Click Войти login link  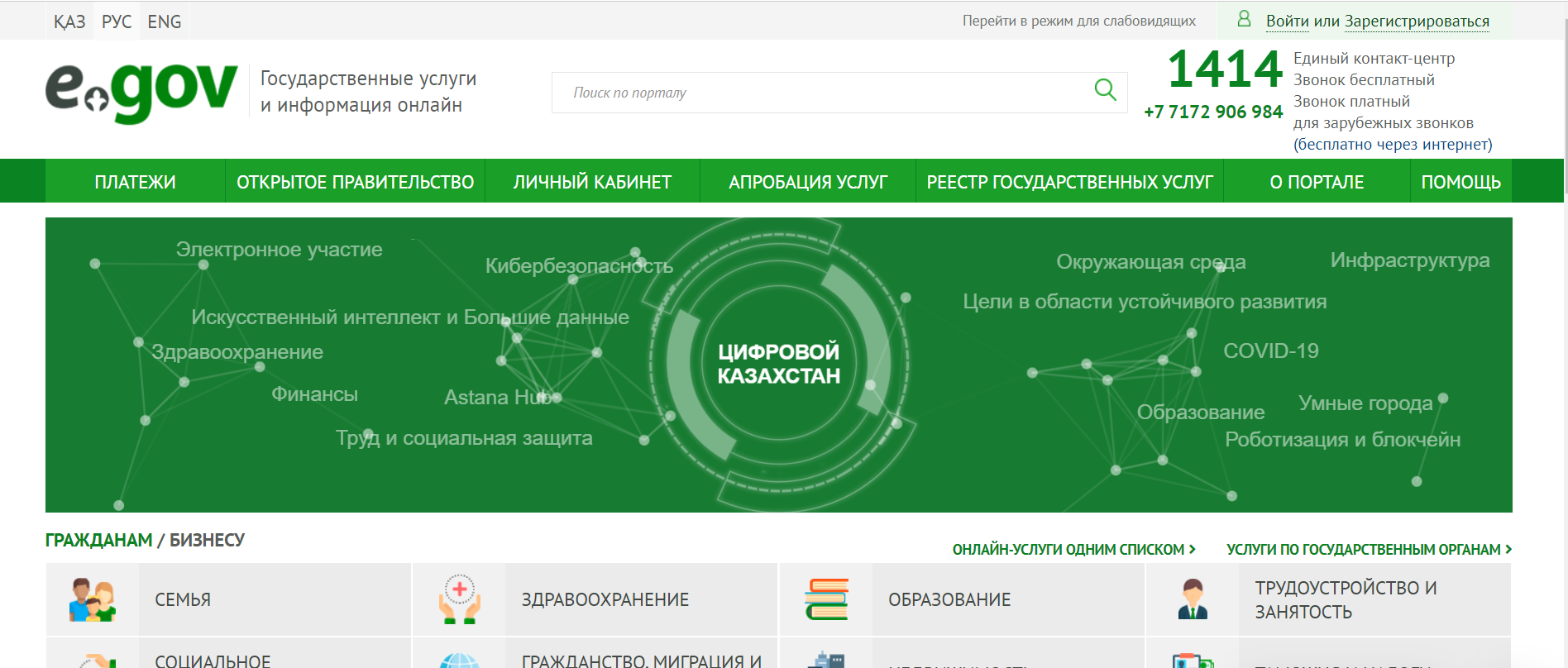[x=1288, y=21]
